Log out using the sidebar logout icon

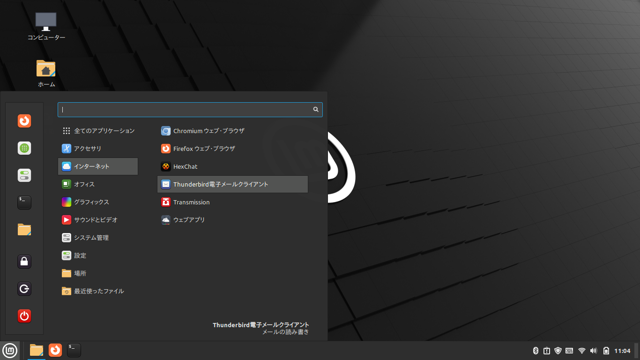click(24, 289)
